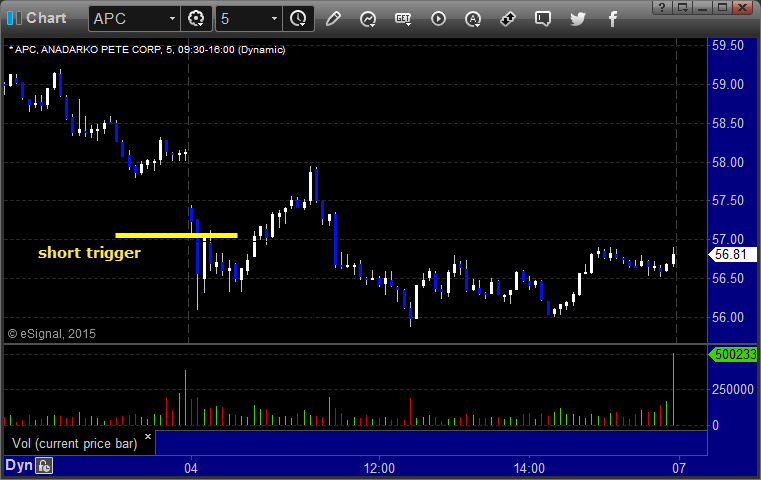Open the alerts circled-A icon menu
The height and width of the screenshot is (480, 761).
(x=473, y=19)
